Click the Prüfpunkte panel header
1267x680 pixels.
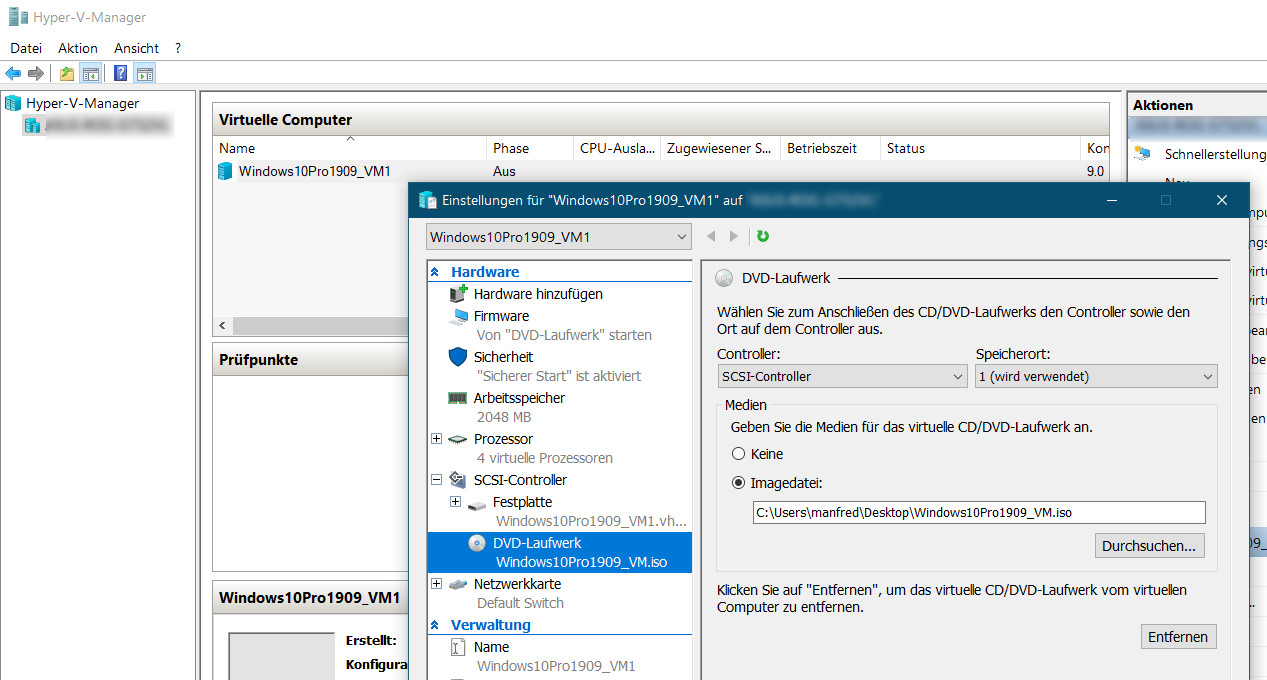point(310,359)
